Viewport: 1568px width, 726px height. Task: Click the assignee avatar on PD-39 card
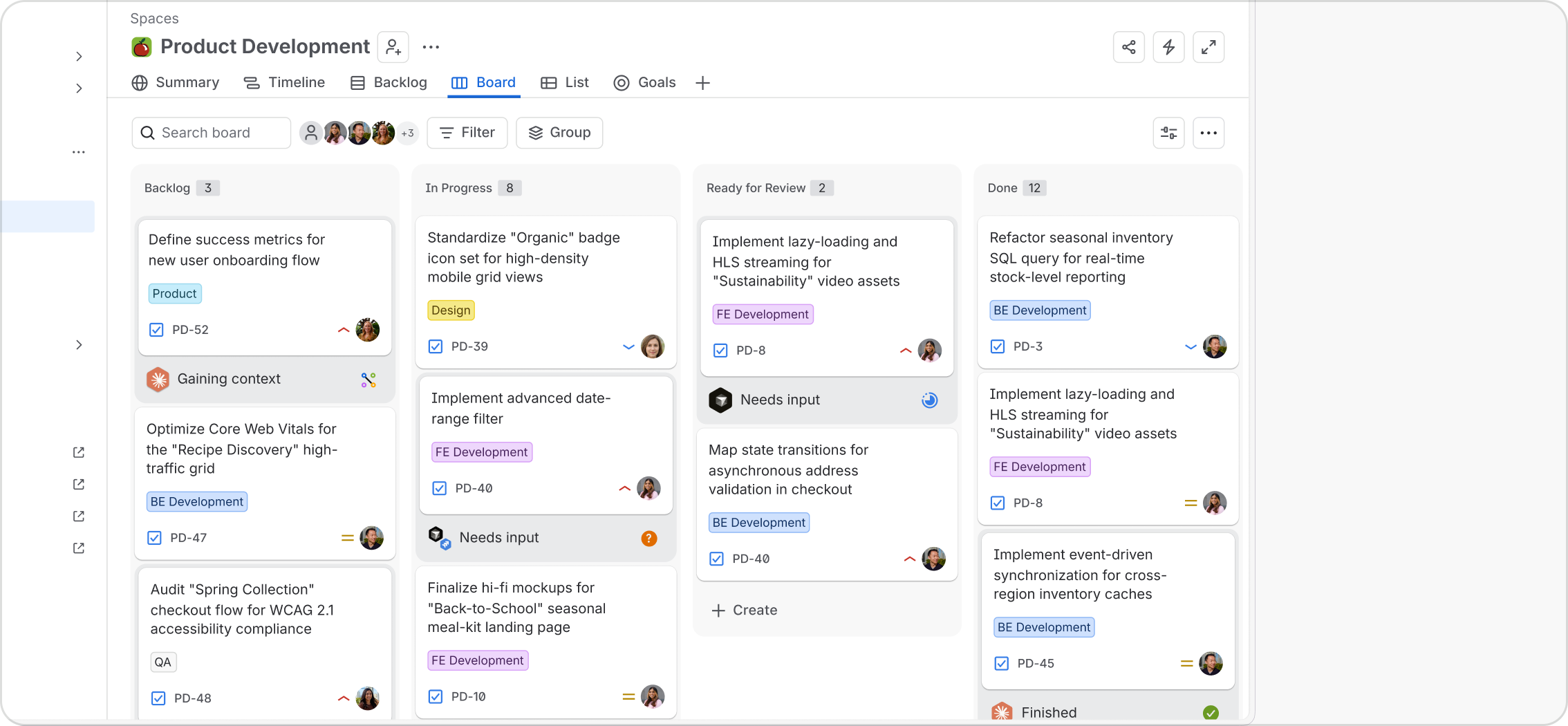pyautogui.click(x=653, y=346)
